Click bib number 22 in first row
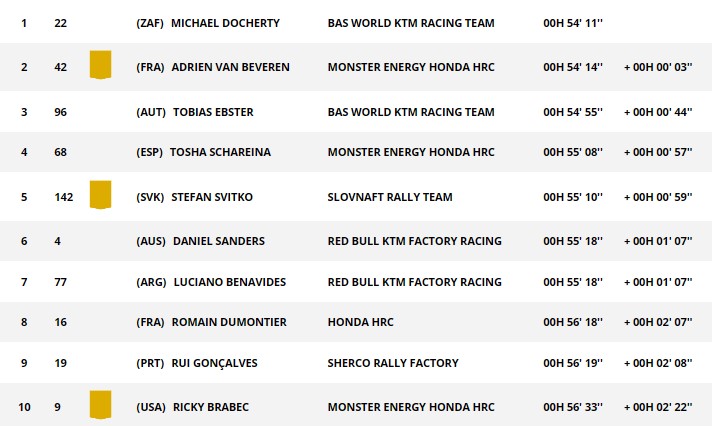 click(60, 23)
